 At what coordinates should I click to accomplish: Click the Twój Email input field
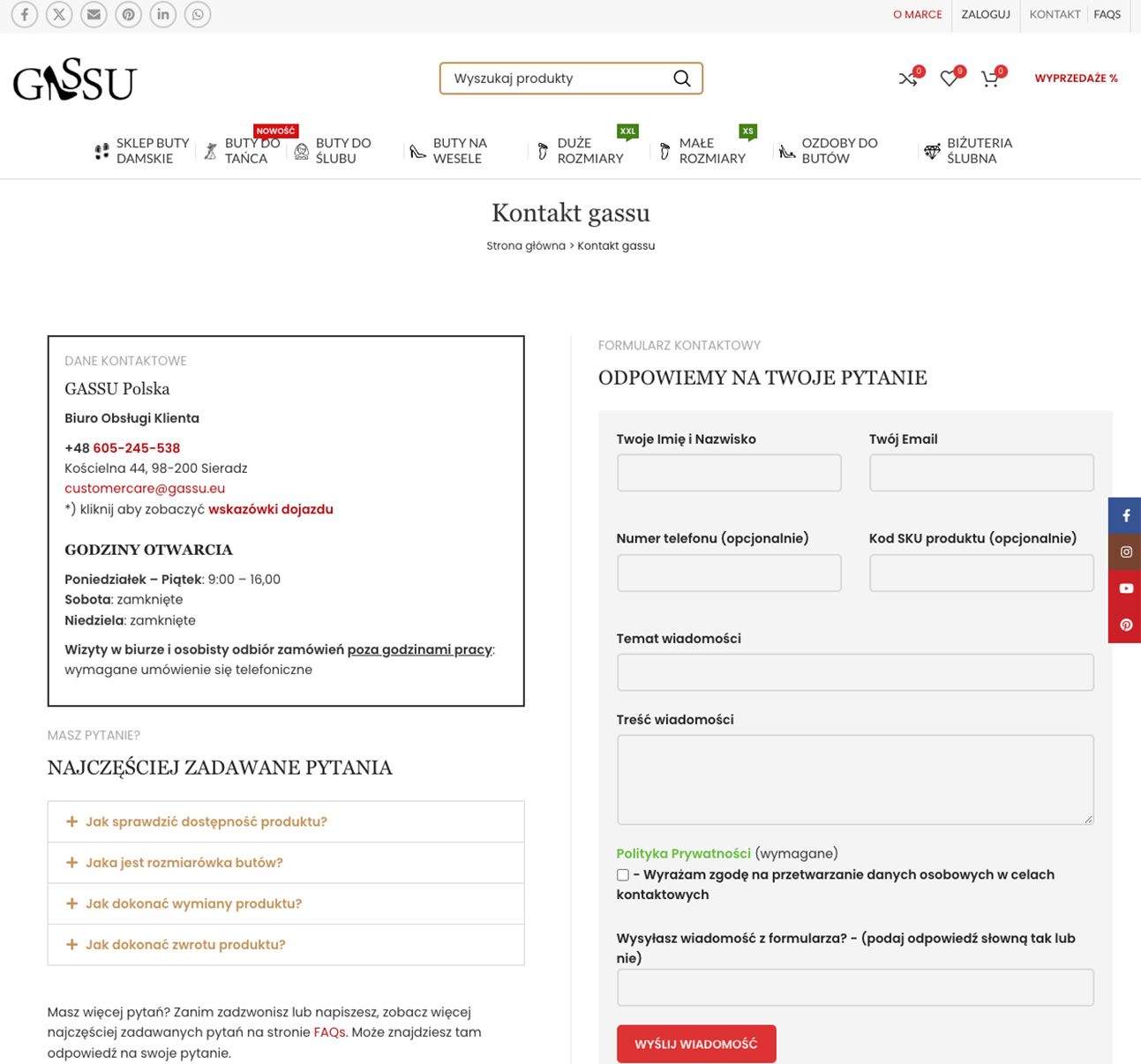pyautogui.click(x=981, y=473)
